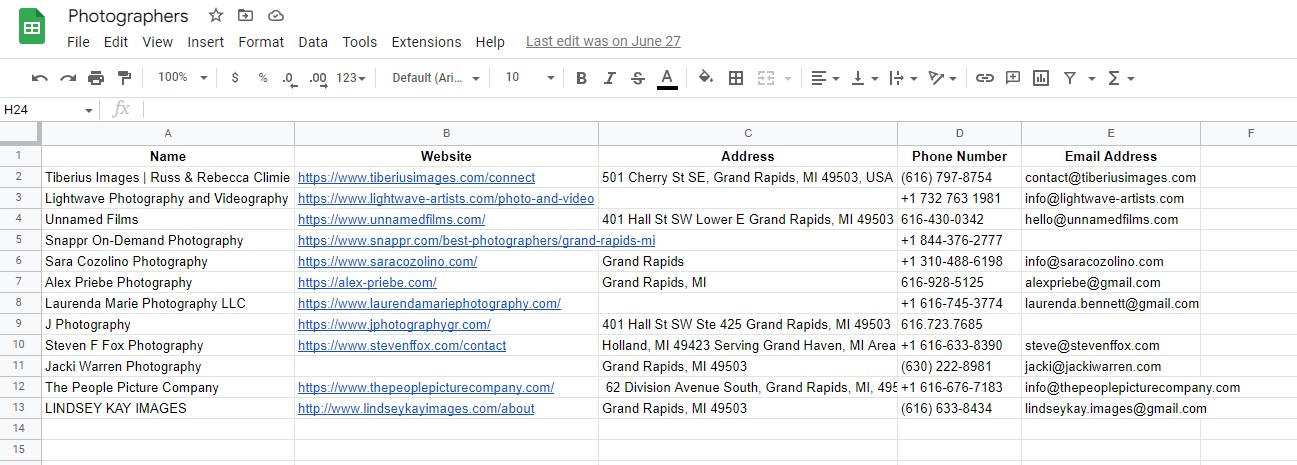Open the Format menu
Image resolution: width=1297 pixels, height=465 pixels.
point(261,42)
